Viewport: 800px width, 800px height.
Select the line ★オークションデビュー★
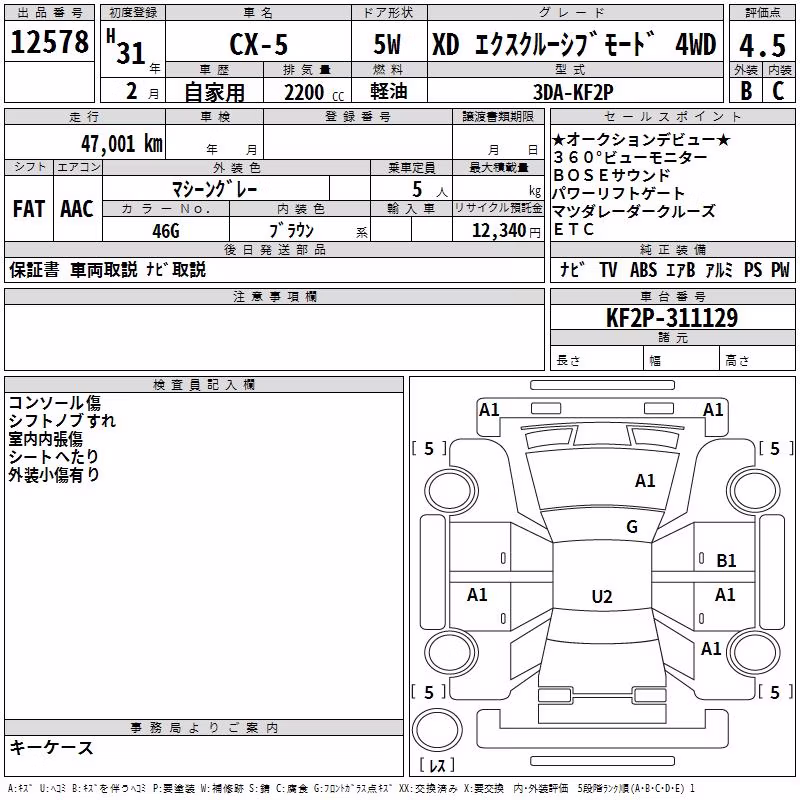click(x=641, y=139)
